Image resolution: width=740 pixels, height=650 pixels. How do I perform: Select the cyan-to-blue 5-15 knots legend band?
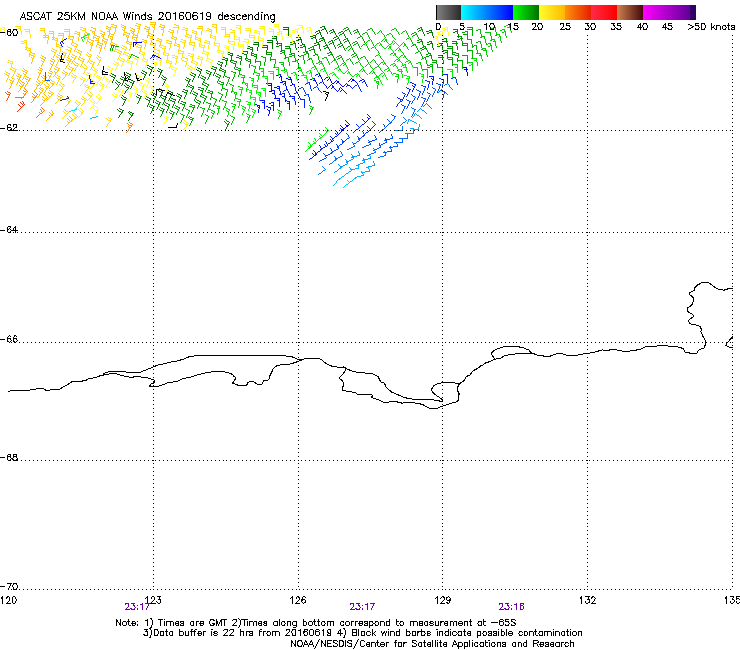click(x=487, y=12)
